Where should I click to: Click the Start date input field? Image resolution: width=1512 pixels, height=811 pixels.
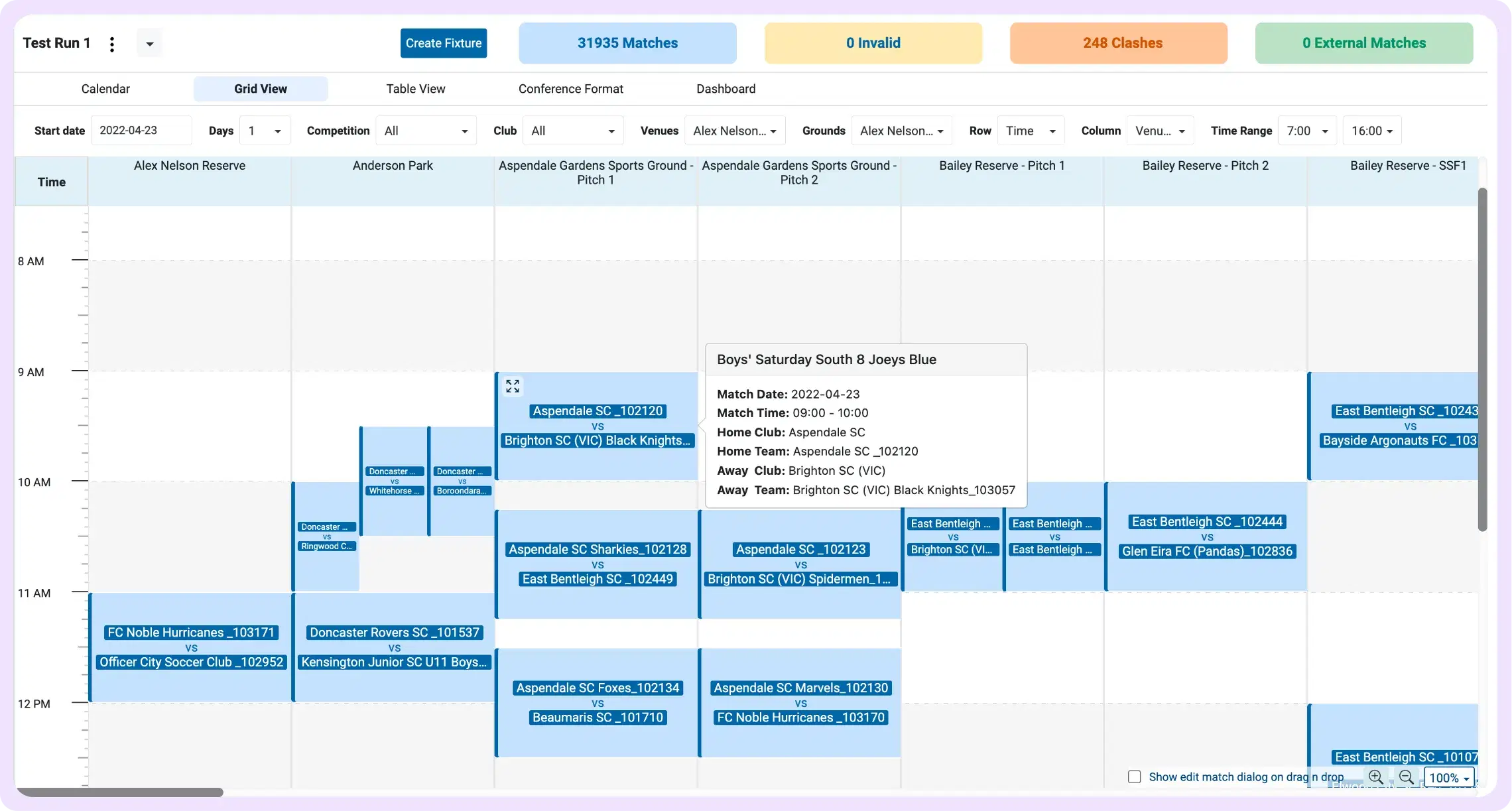141,131
